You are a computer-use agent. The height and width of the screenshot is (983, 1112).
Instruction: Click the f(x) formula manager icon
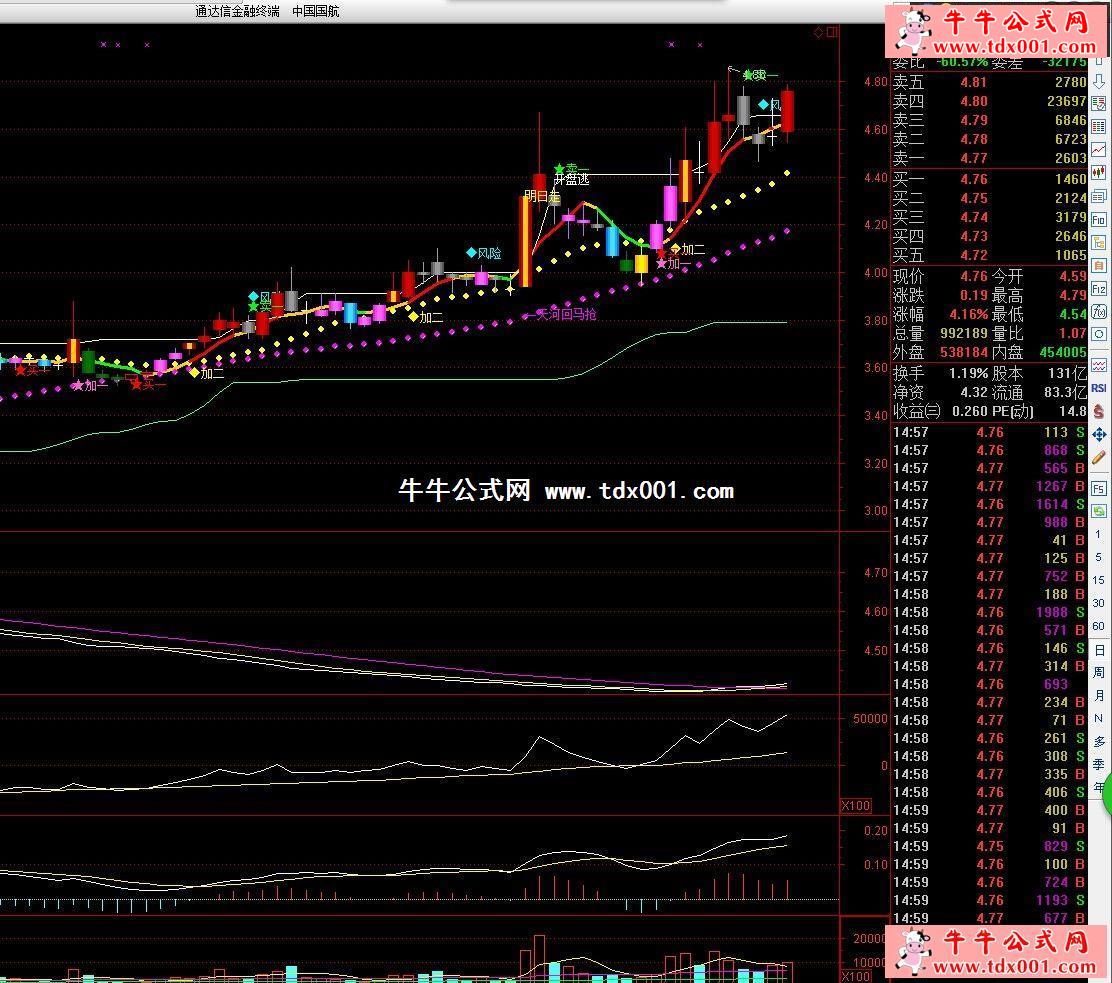coord(1099,311)
